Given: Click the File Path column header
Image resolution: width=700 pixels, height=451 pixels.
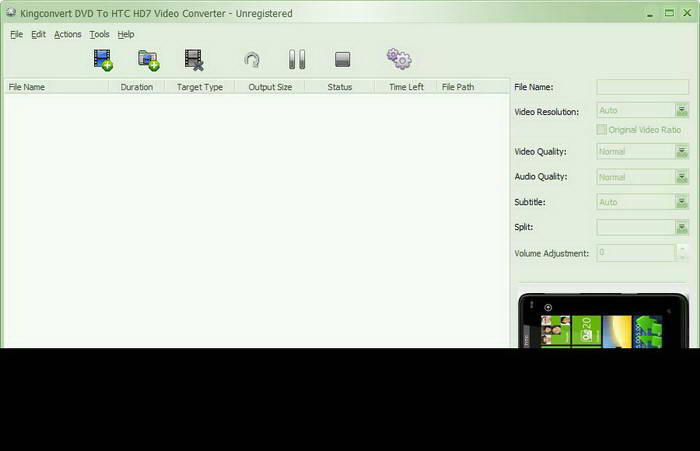Looking at the screenshot, I should point(473,87).
